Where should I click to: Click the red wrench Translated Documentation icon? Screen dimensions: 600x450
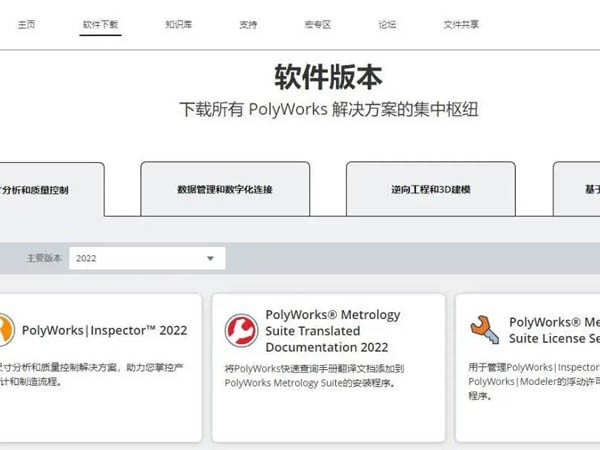coord(241,330)
